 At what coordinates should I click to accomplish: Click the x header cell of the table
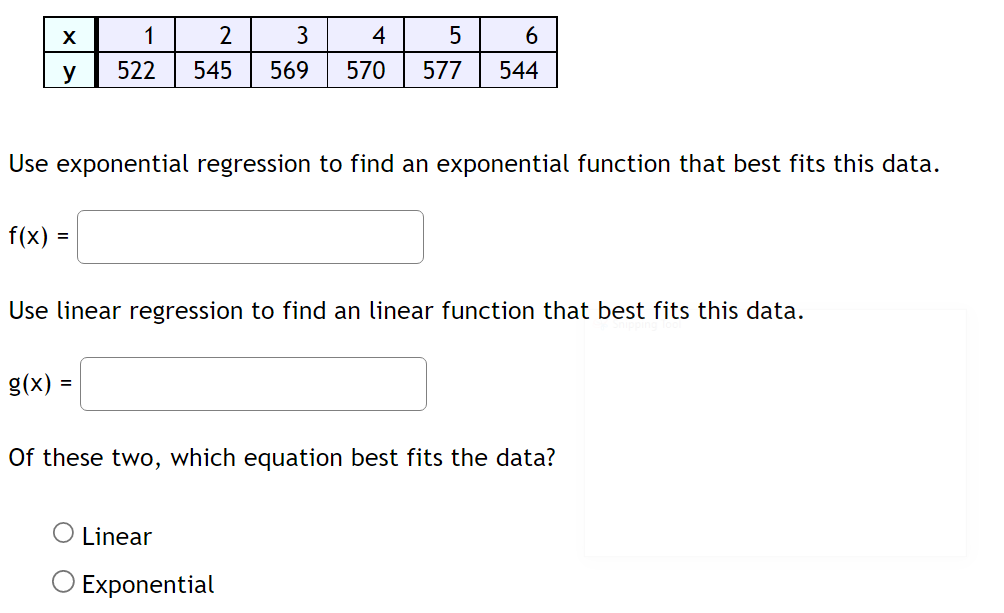click(68, 35)
